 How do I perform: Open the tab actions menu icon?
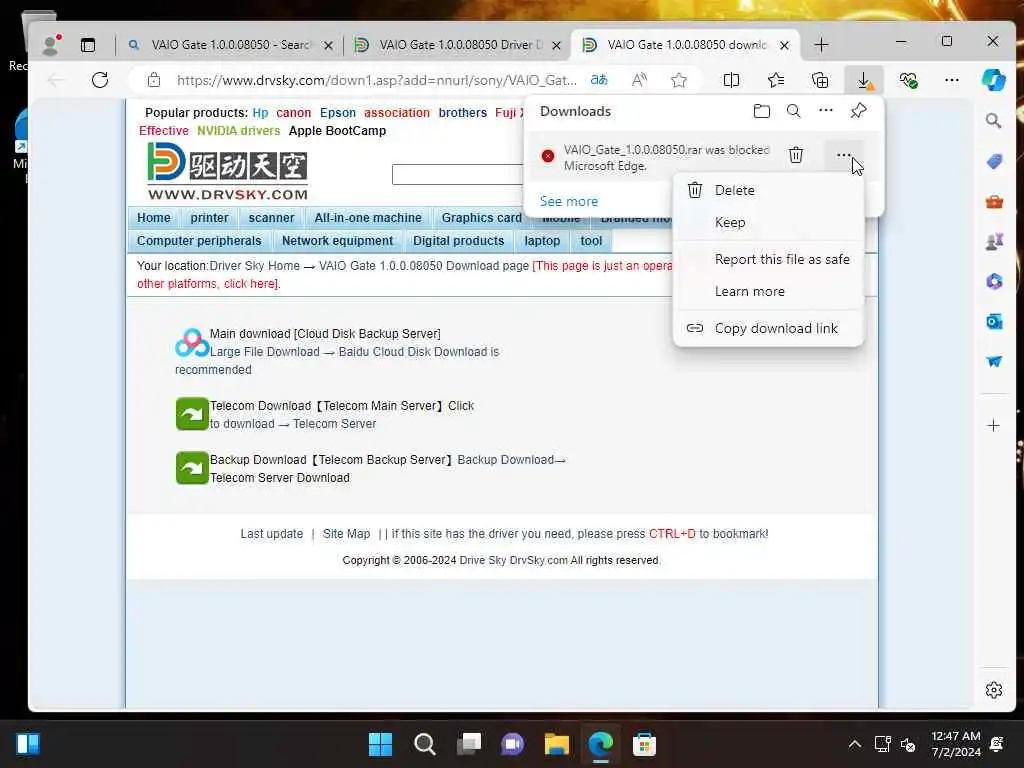[88, 45]
